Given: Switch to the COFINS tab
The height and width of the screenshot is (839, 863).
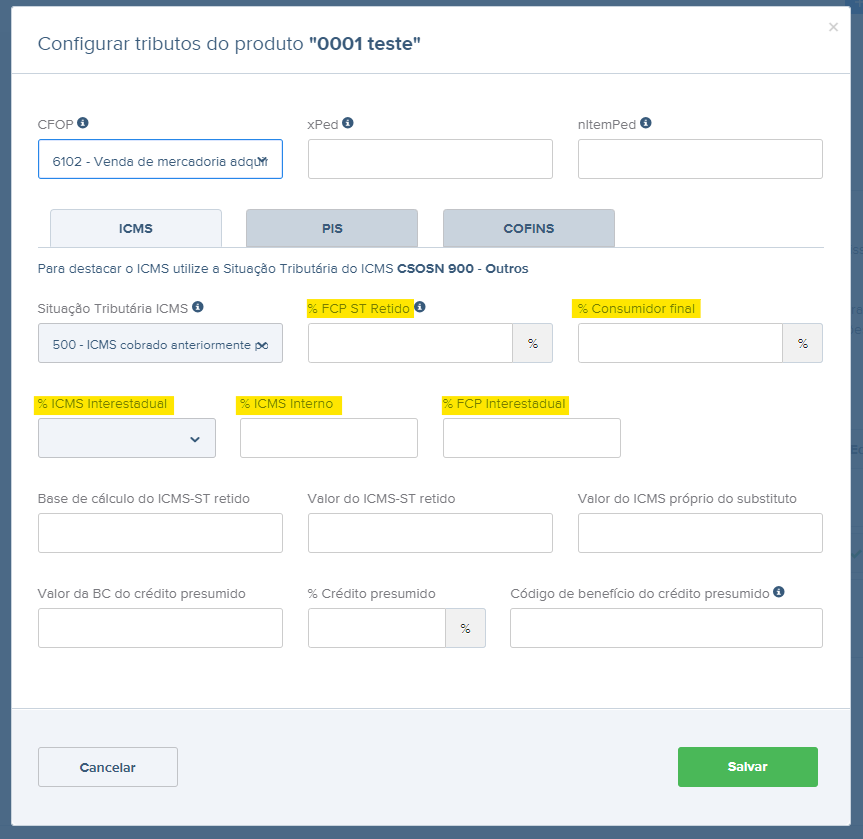Looking at the screenshot, I should [x=528, y=228].
